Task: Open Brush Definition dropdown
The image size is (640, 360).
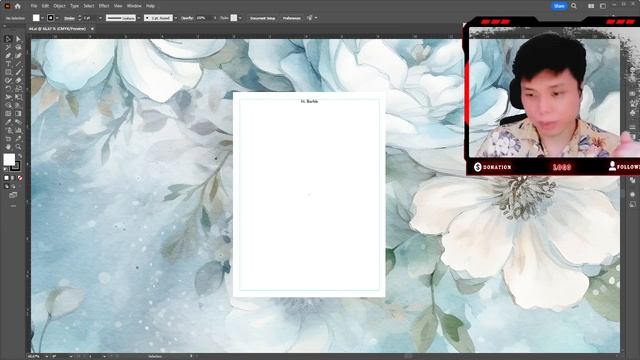Action: tap(176, 18)
